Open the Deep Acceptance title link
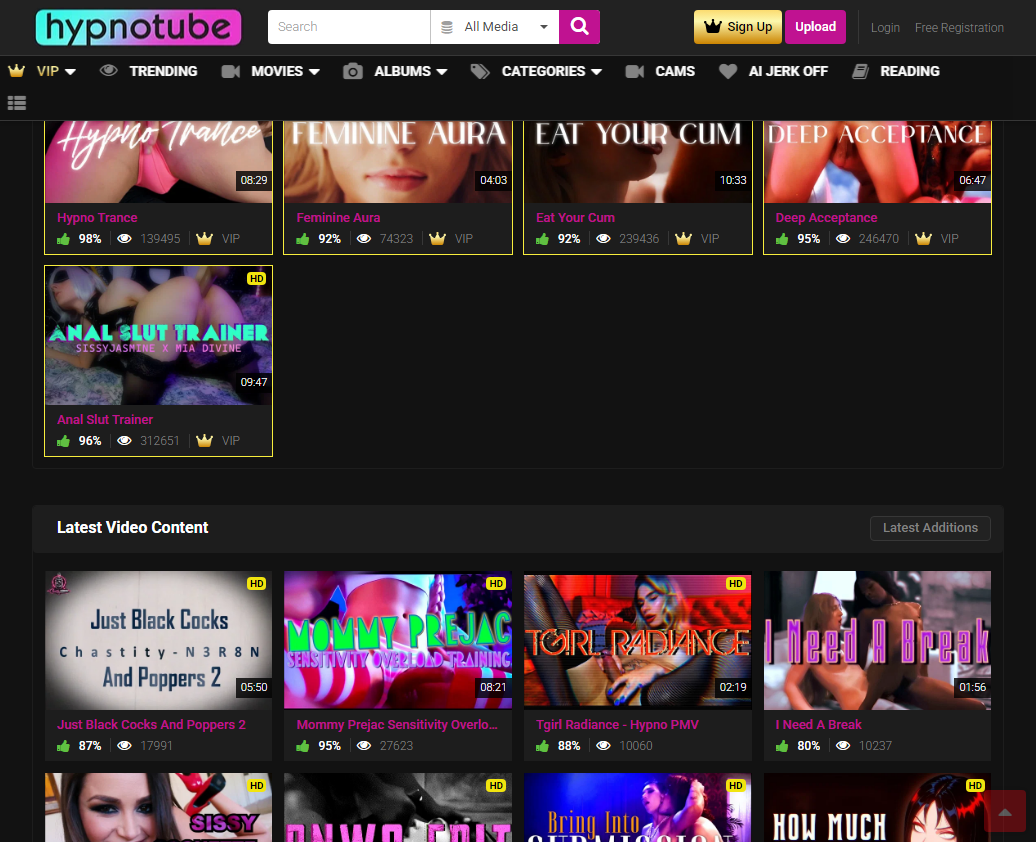 826,217
